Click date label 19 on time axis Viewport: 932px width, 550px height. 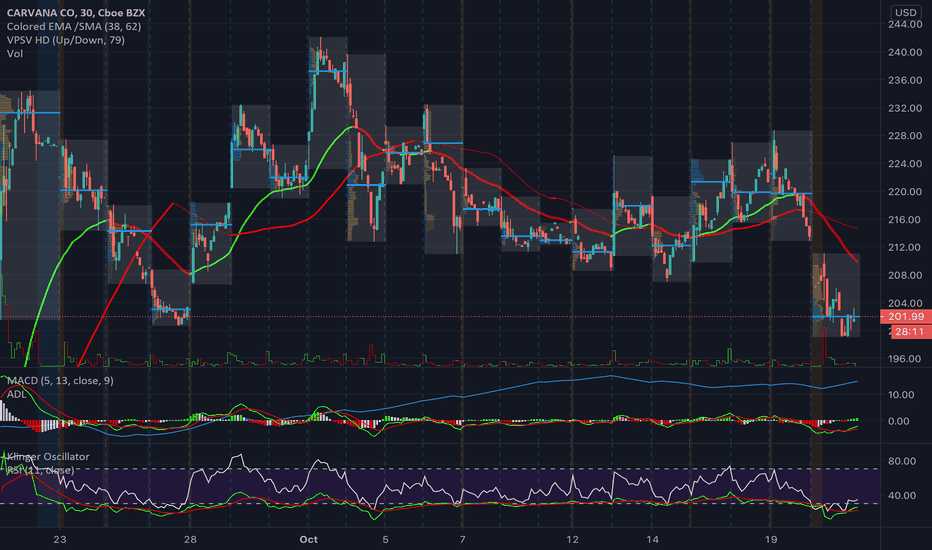click(771, 540)
